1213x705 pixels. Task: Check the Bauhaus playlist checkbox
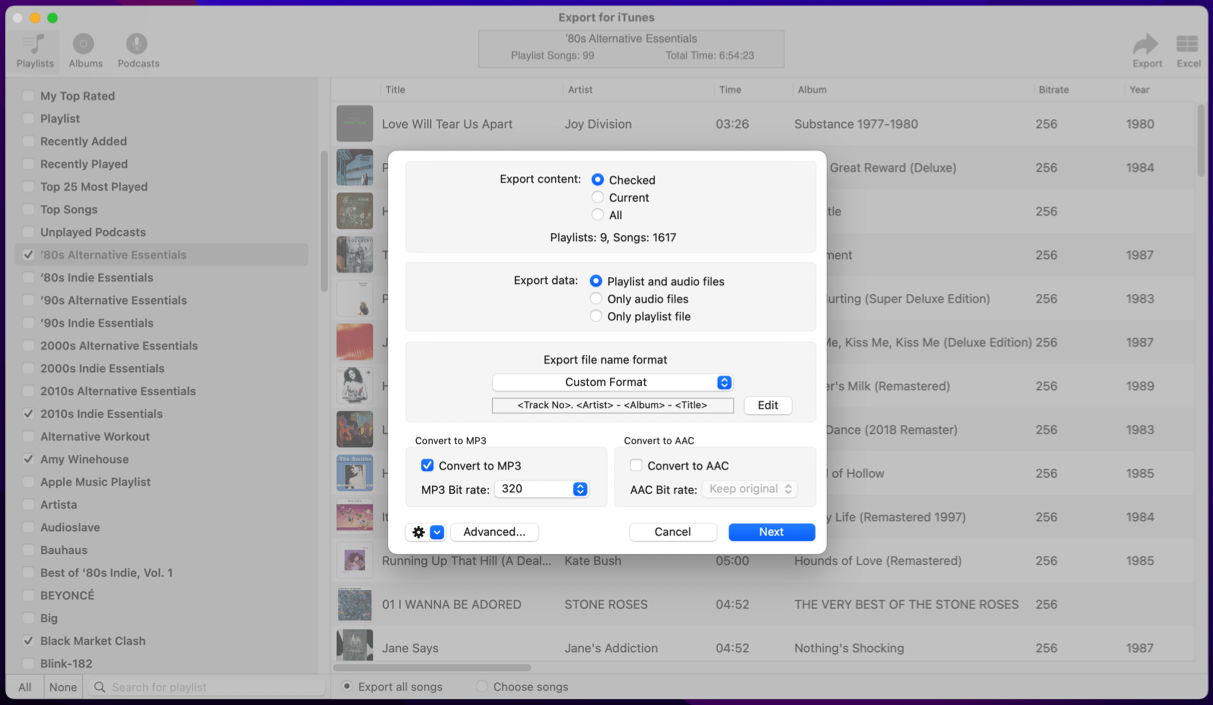(x=28, y=550)
